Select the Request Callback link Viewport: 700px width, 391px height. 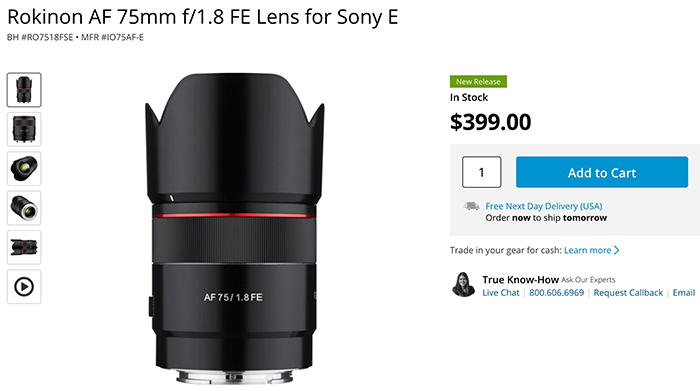coord(628,293)
